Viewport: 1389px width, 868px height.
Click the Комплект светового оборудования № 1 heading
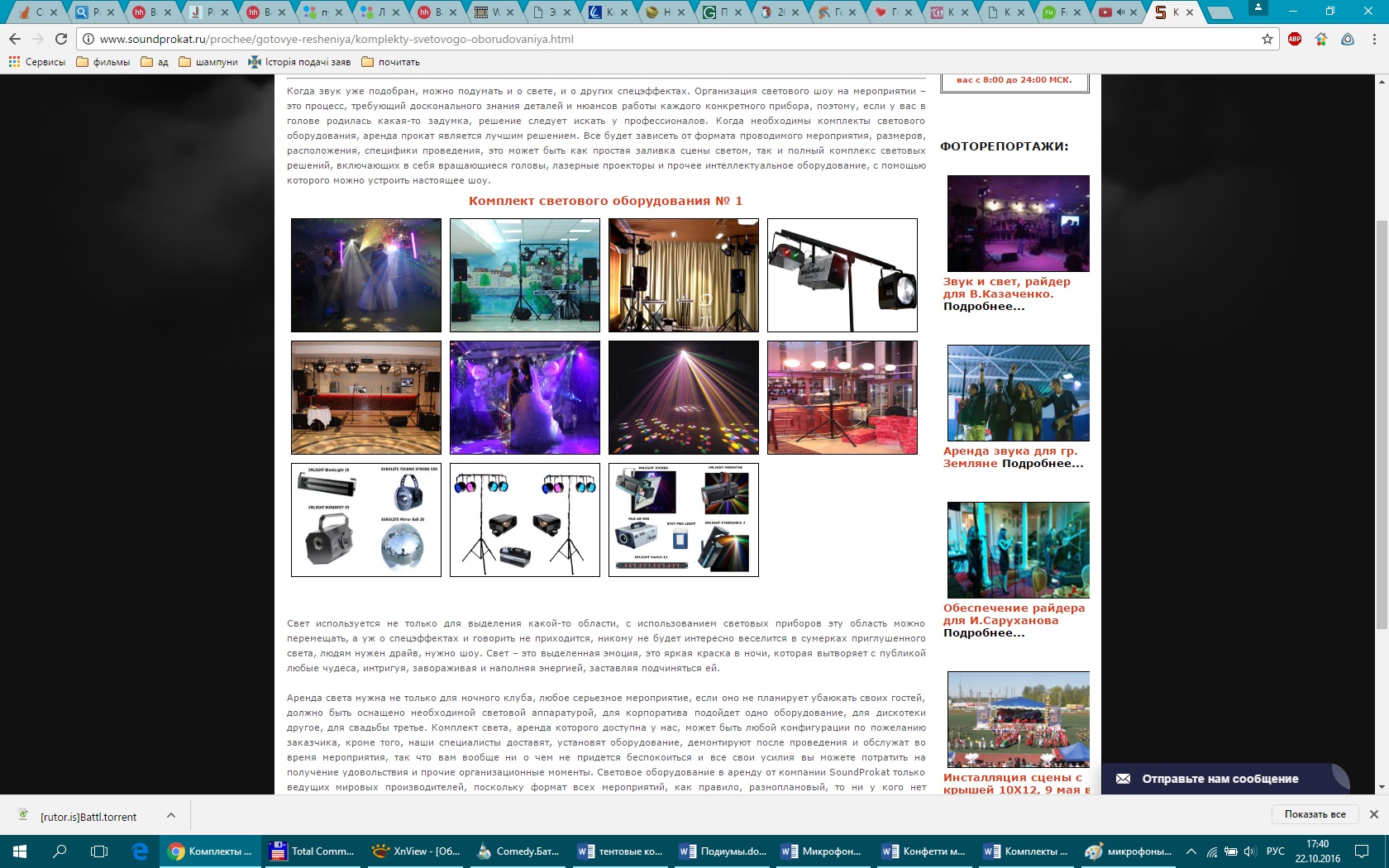(605, 201)
